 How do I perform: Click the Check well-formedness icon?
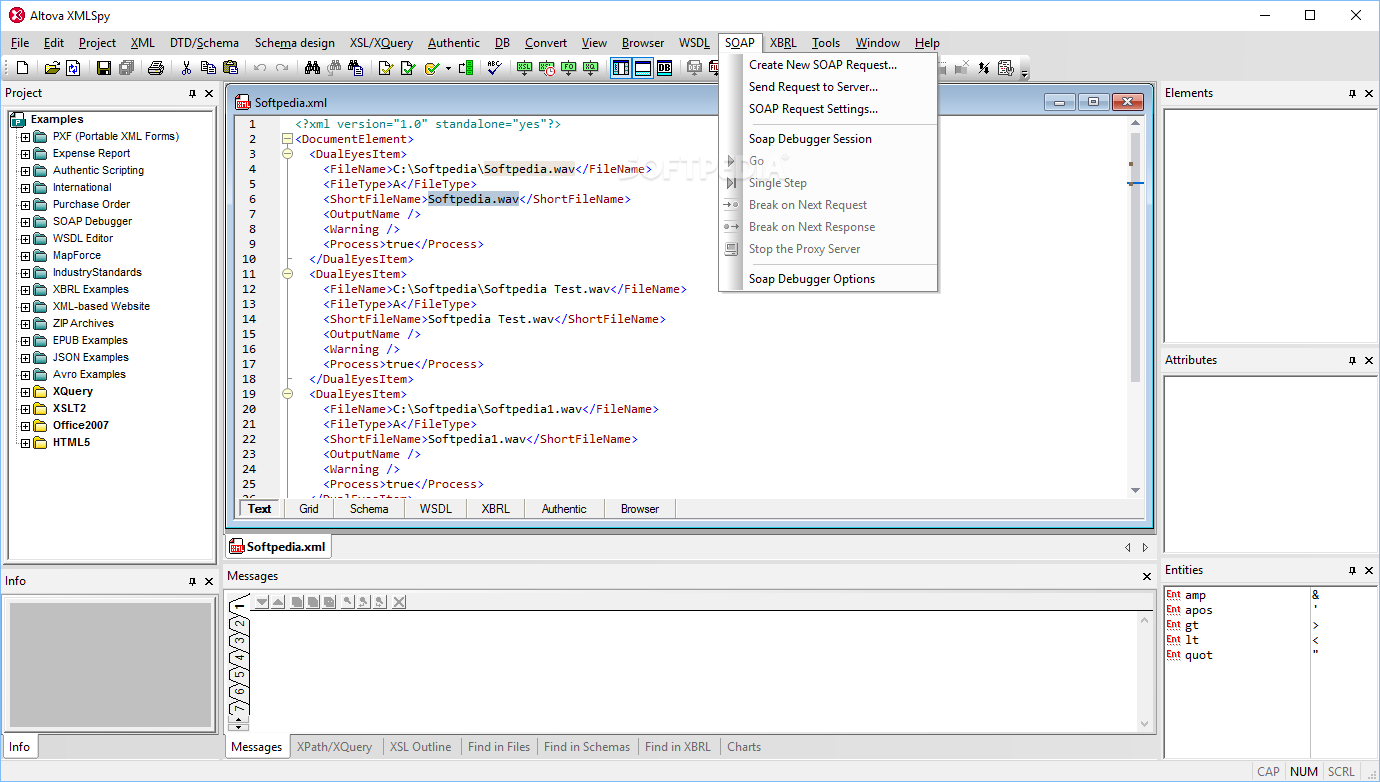385,68
